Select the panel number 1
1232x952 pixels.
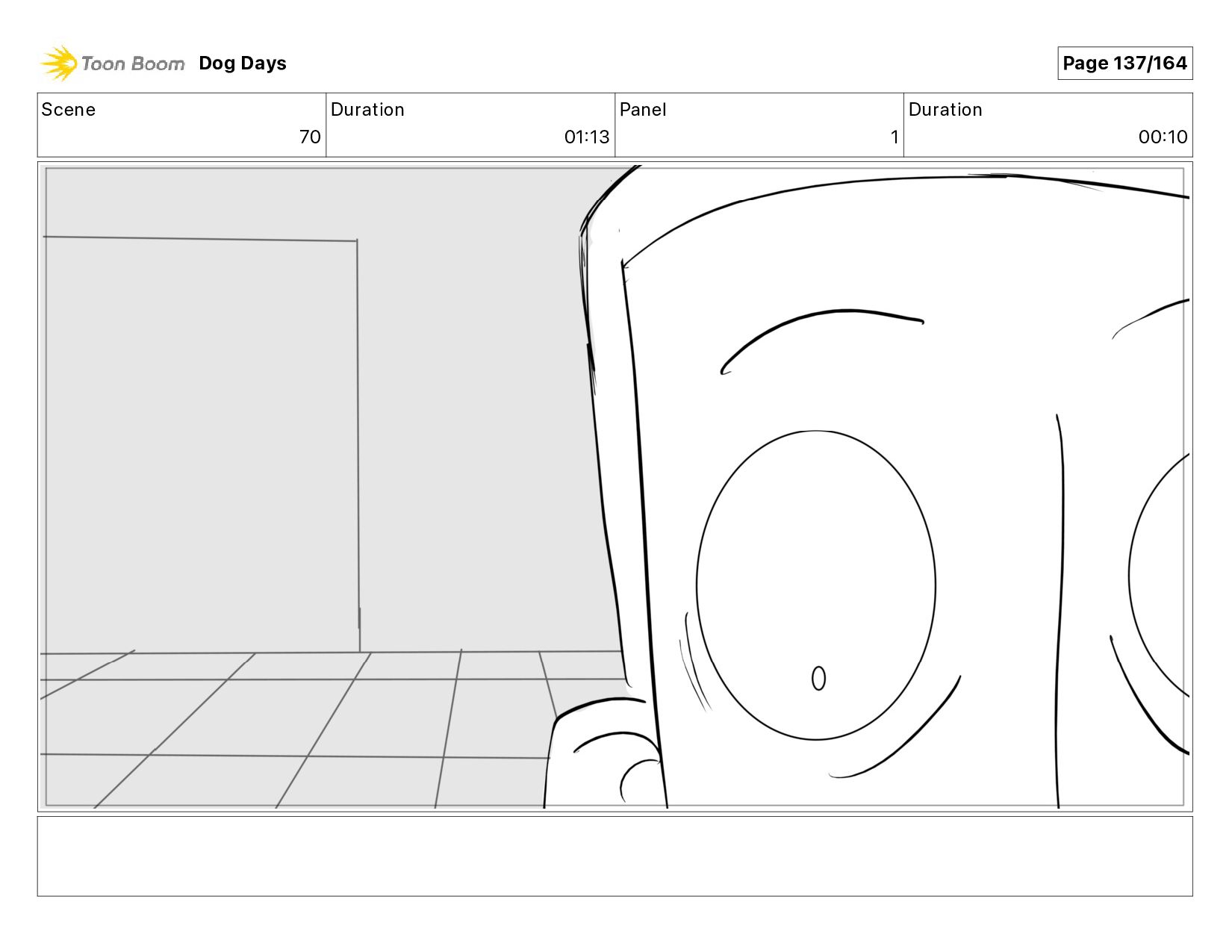(895, 137)
